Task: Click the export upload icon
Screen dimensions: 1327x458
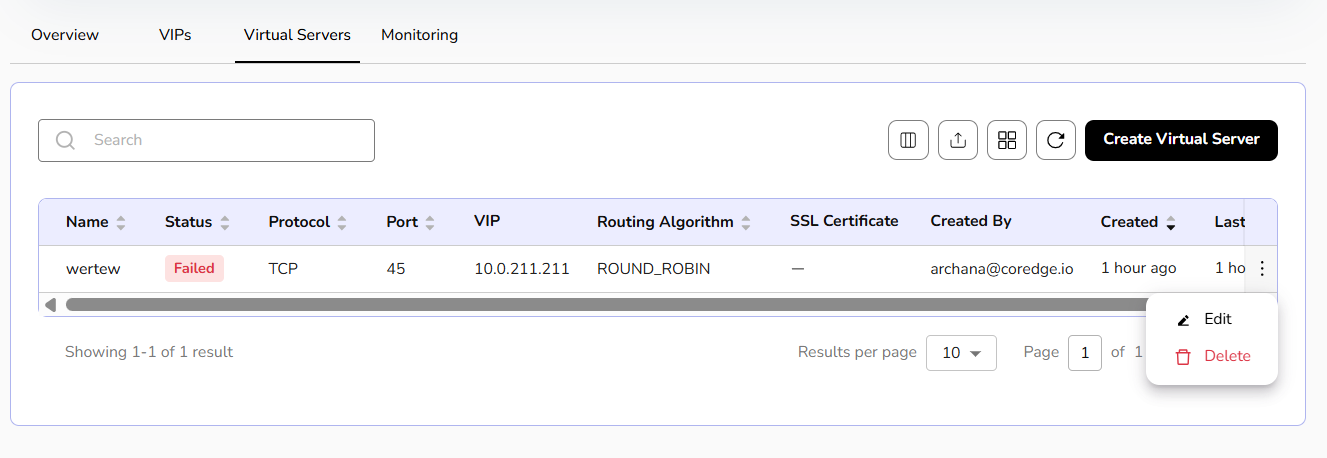Action: [x=957, y=140]
